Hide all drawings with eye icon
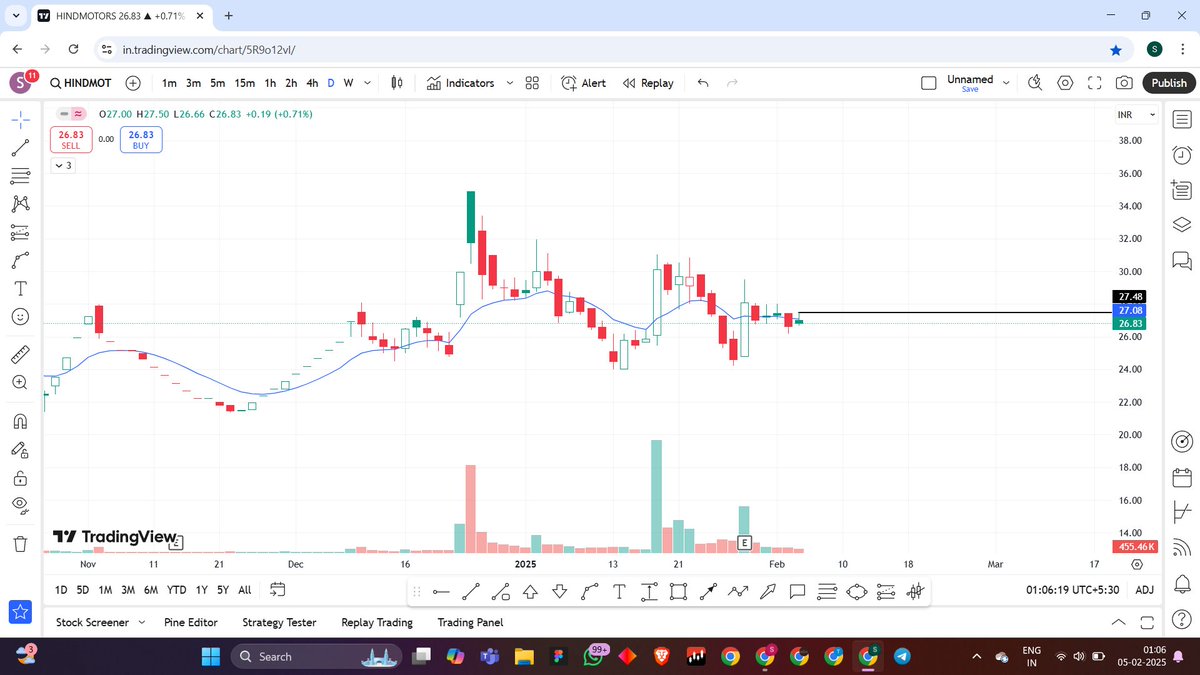The height and width of the screenshot is (675, 1200). (20, 505)
